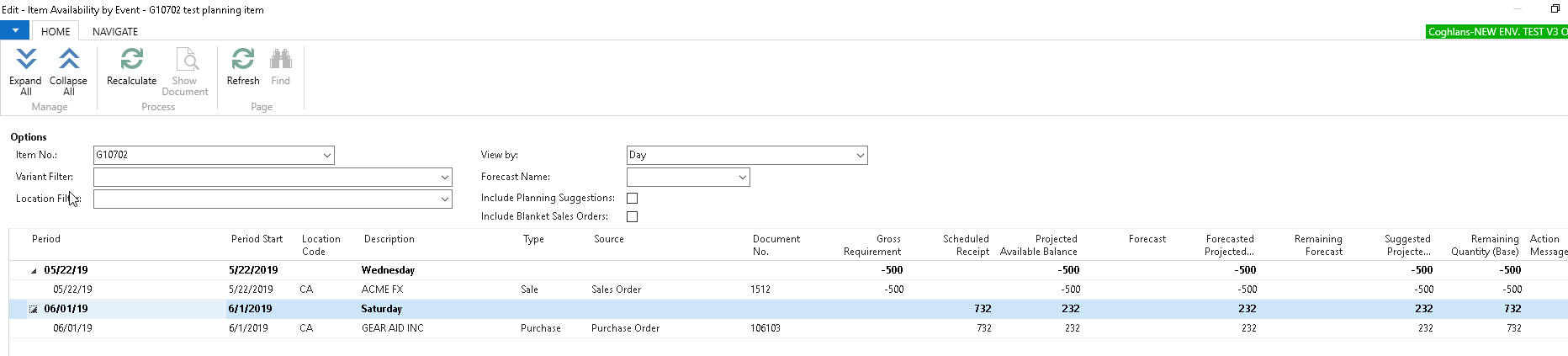Open the Find binoculars tool
Viewport: 1568px width, 356px height.
280,60
